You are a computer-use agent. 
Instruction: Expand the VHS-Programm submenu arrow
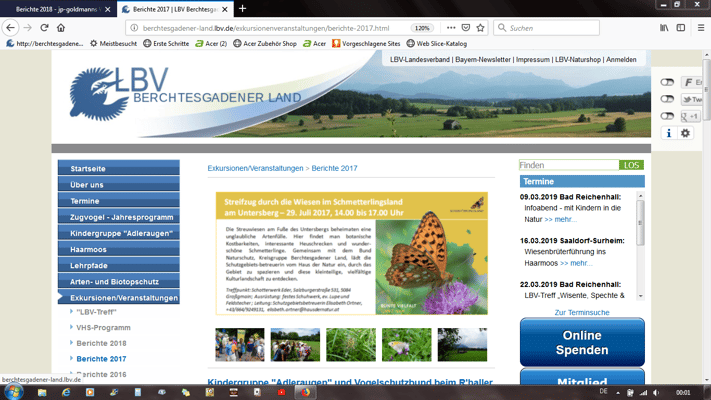72,327
